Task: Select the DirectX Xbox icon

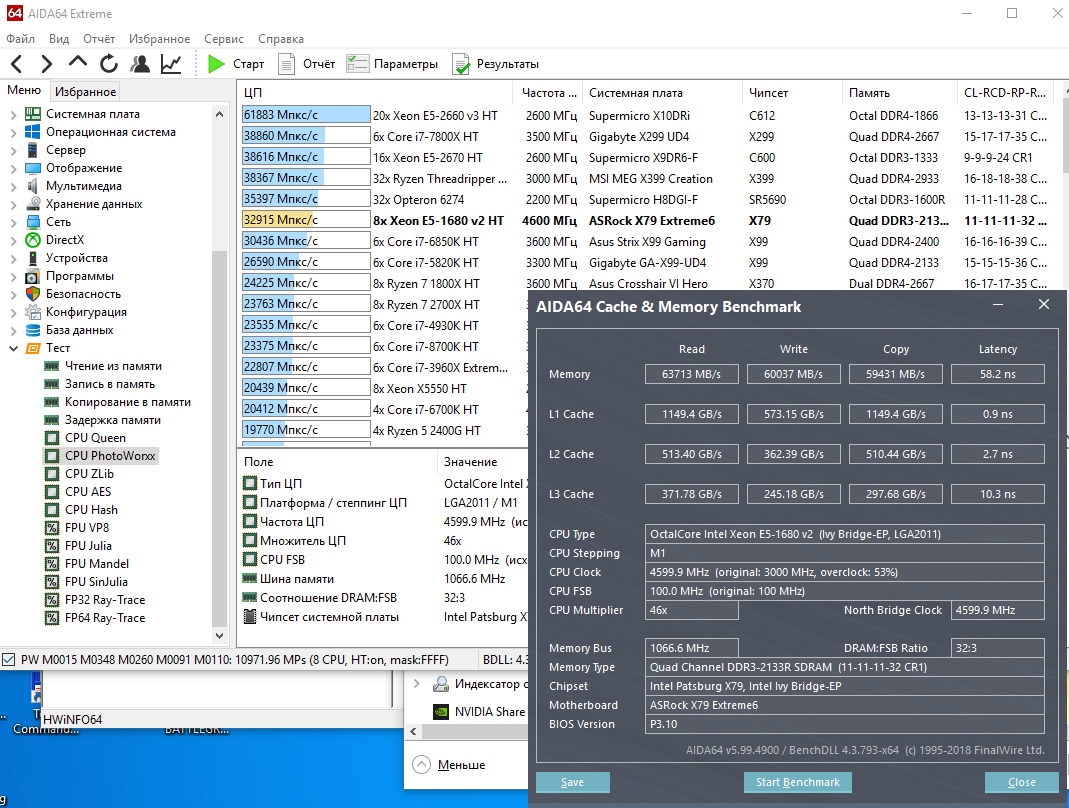Action: (33, 240)
